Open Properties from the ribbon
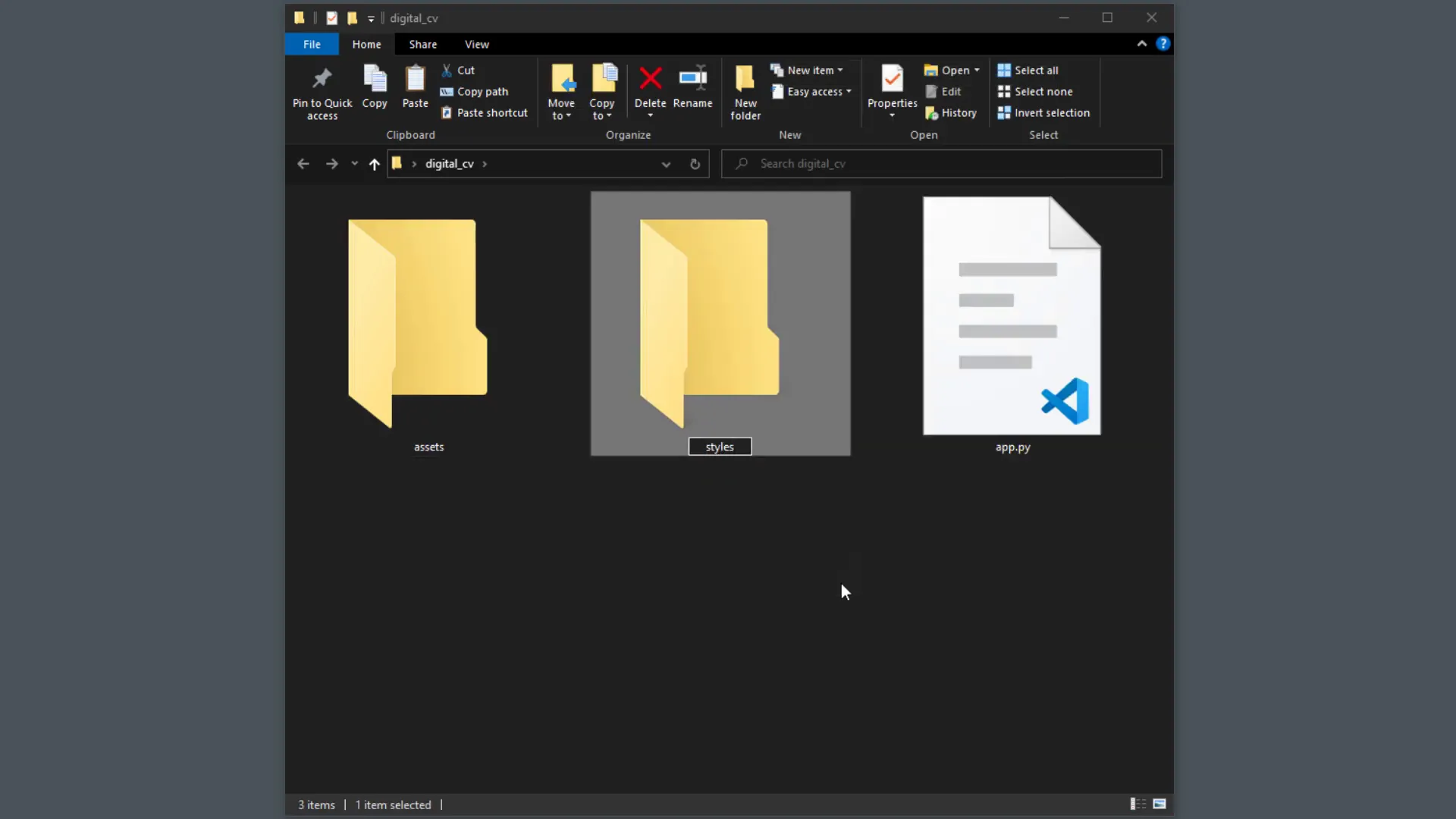Image resolution: width=1456 pixels, height=819 pixels. tap(891, 86)
